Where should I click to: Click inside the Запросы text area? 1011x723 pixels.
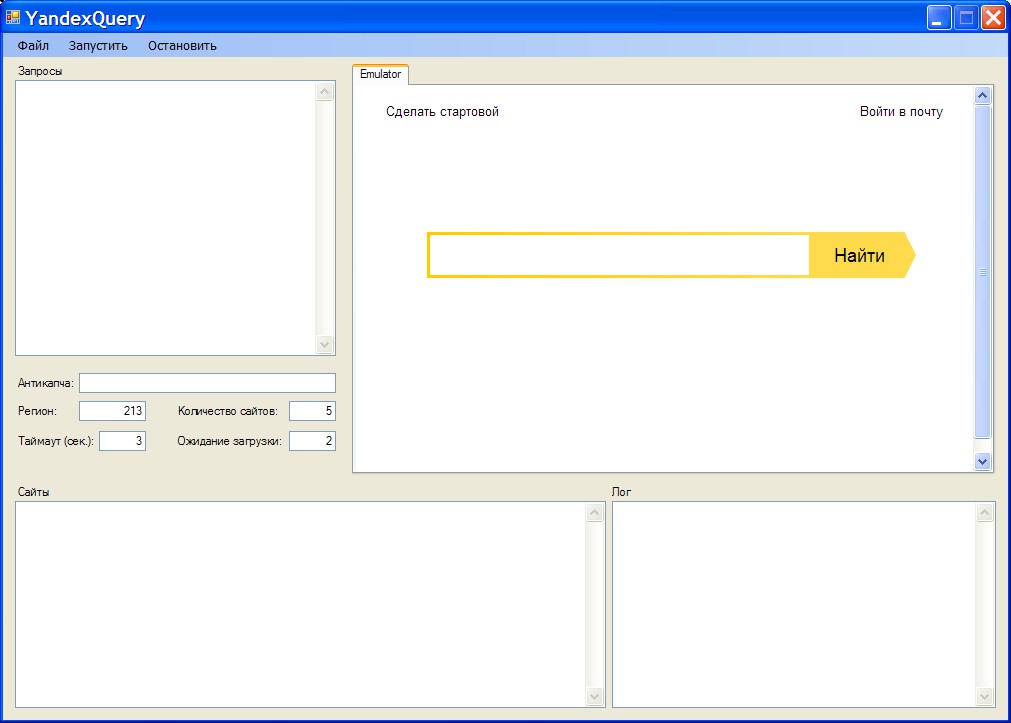(x=166, y=218)
